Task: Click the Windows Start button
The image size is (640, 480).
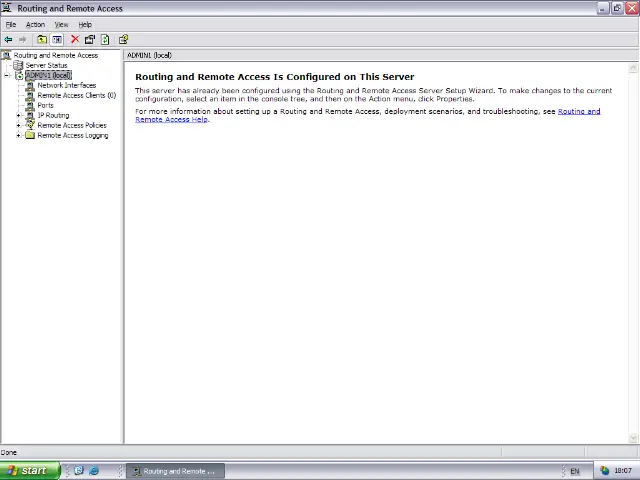Action: tap(26, 470)
